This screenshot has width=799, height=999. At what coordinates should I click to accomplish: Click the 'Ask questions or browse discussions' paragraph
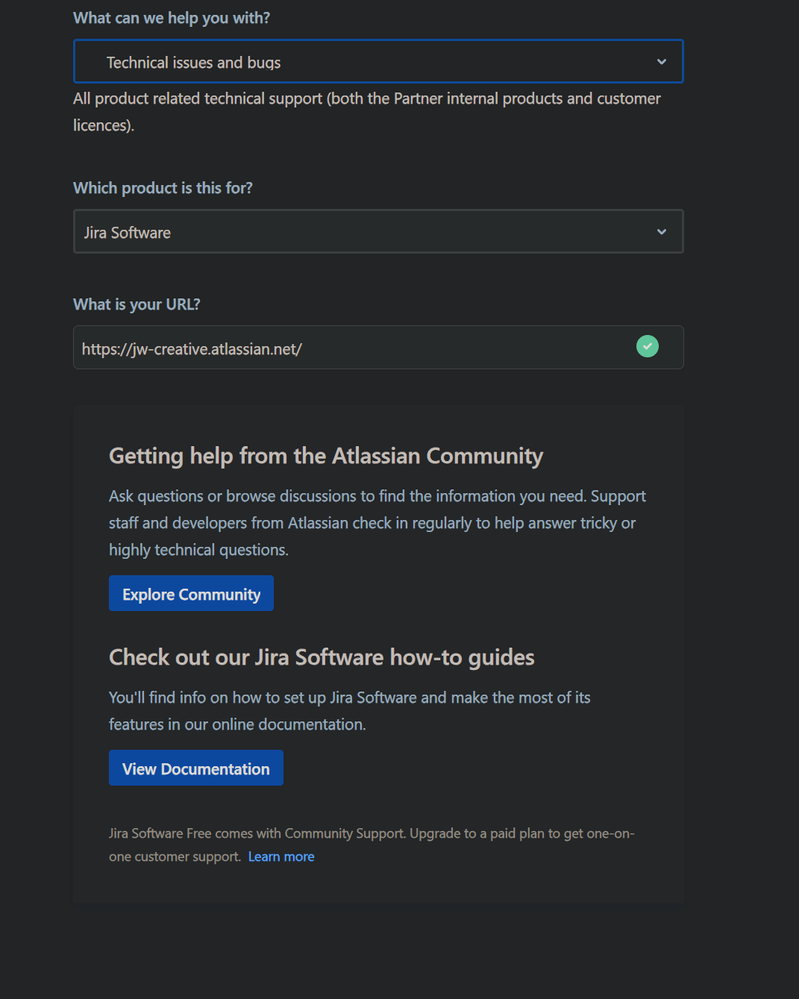coord(377,523)
